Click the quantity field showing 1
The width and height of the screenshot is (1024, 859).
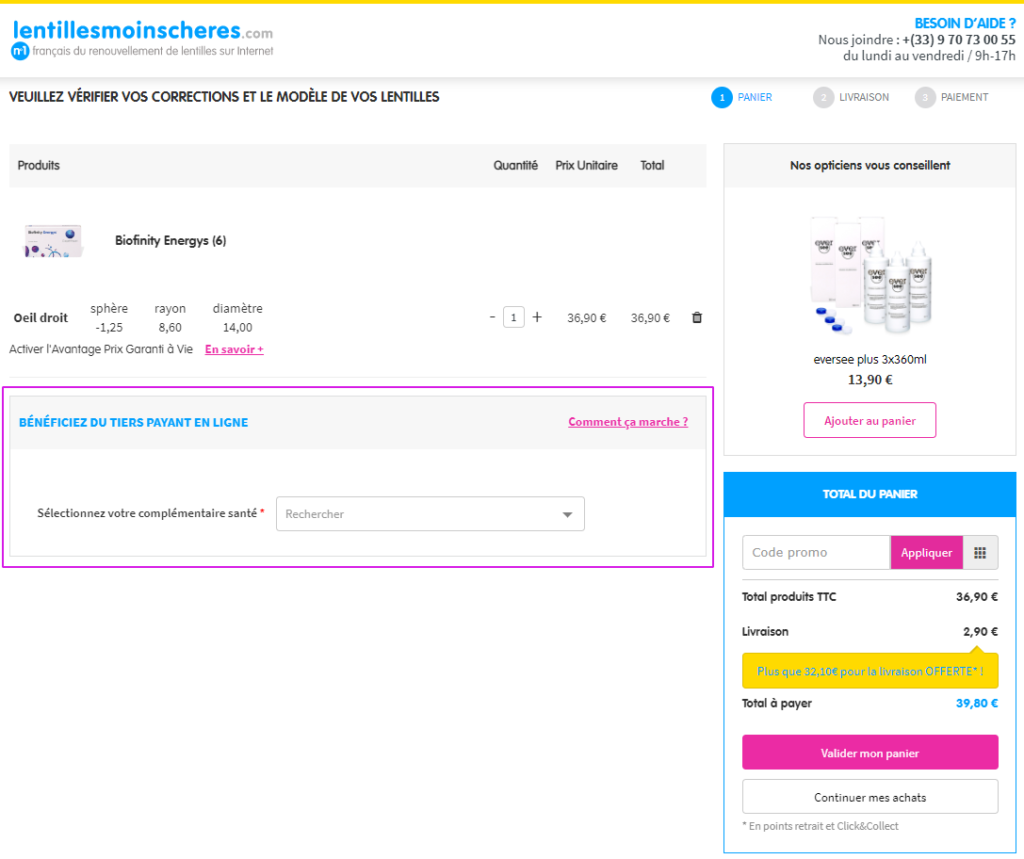click(x=514, y=317)
